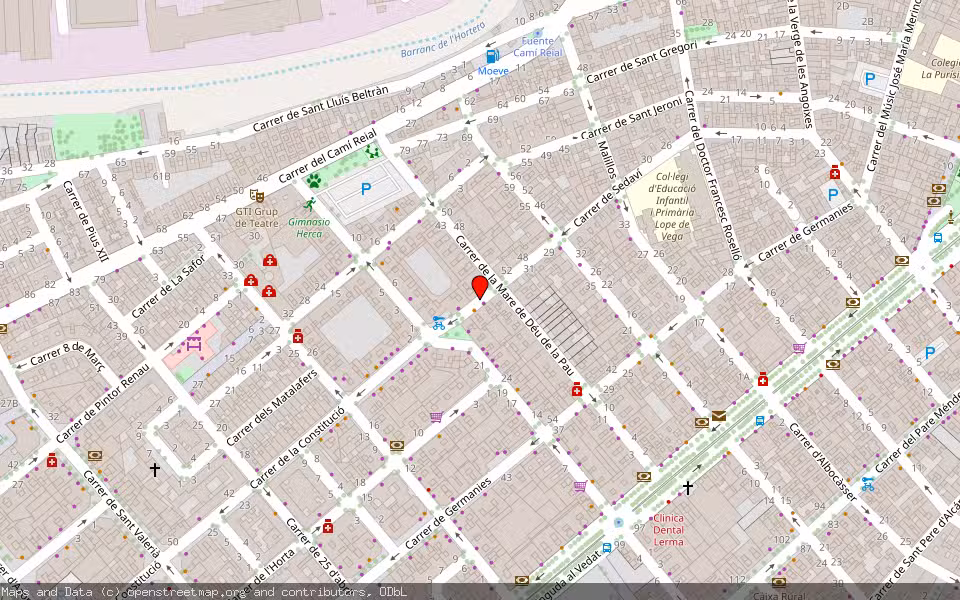Viewport: 960px width, 600px height.
Task: Select the pharmacy cross near Carrer de 25 d'abril
Action: 328,527
